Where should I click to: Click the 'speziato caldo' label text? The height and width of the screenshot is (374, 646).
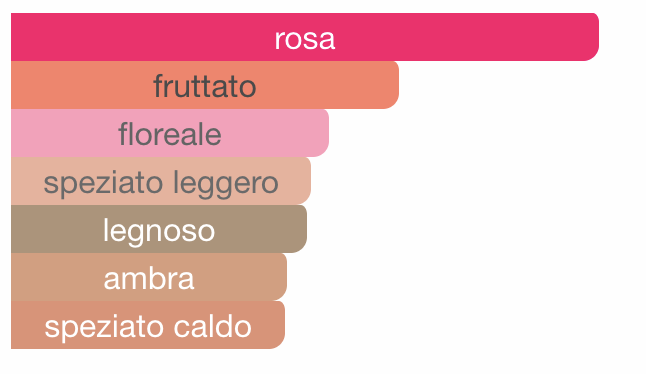[148, 327]
